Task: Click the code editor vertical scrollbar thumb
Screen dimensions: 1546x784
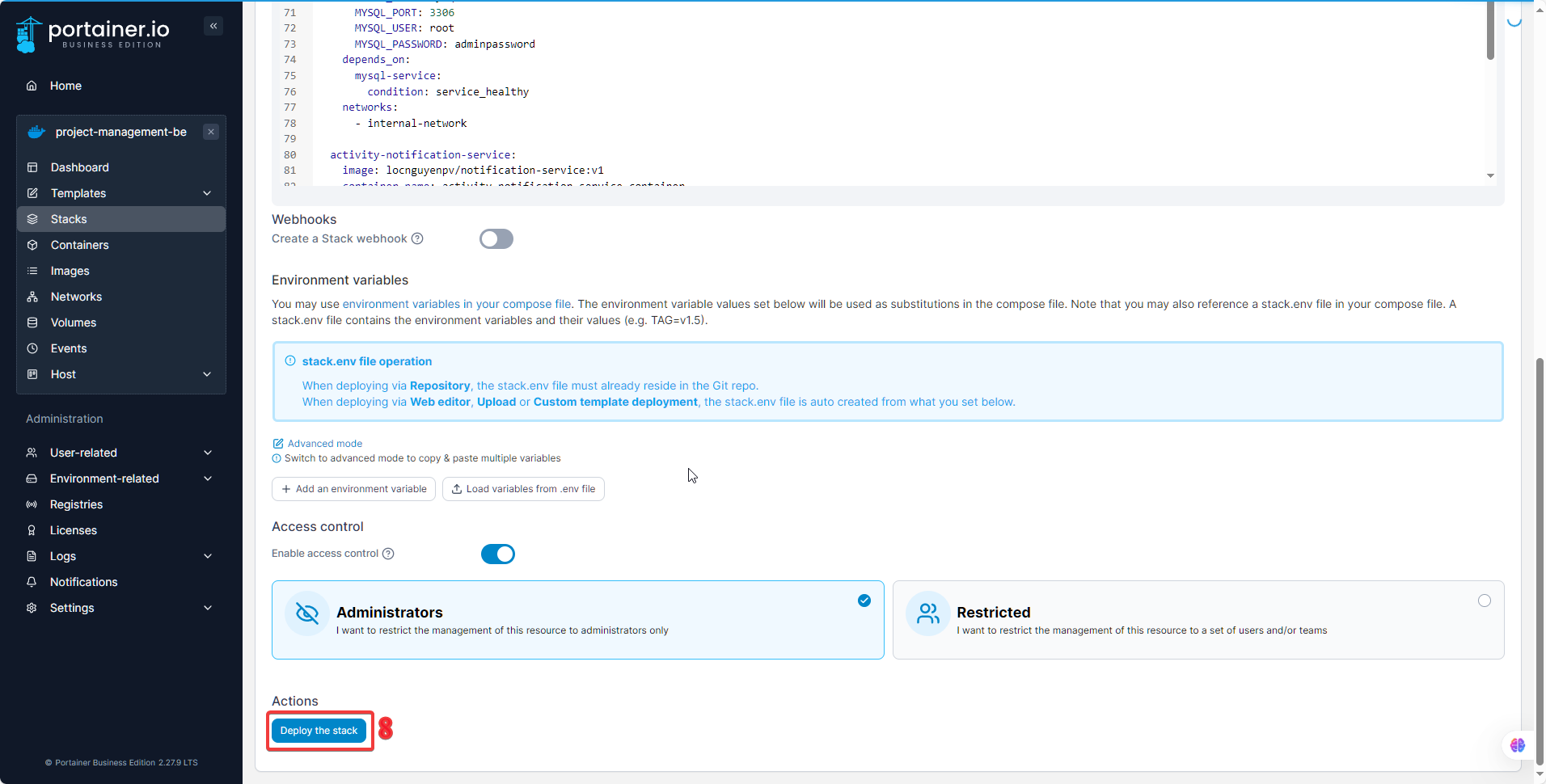Action: 1490,30
